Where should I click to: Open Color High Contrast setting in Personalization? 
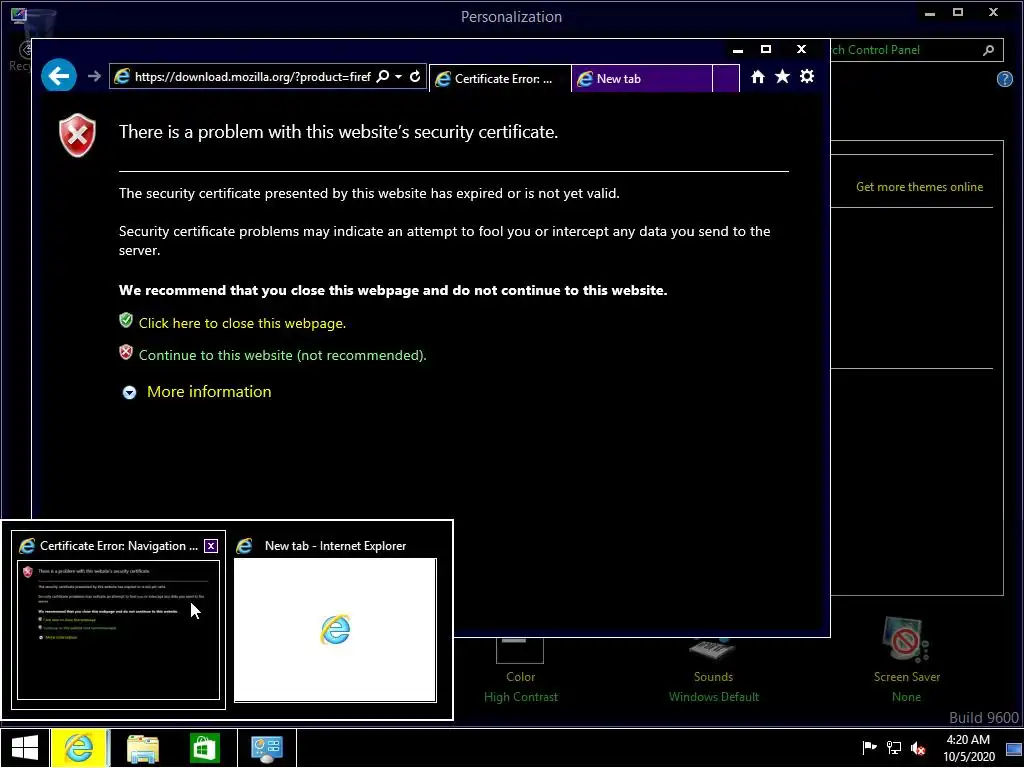(520, 686)
